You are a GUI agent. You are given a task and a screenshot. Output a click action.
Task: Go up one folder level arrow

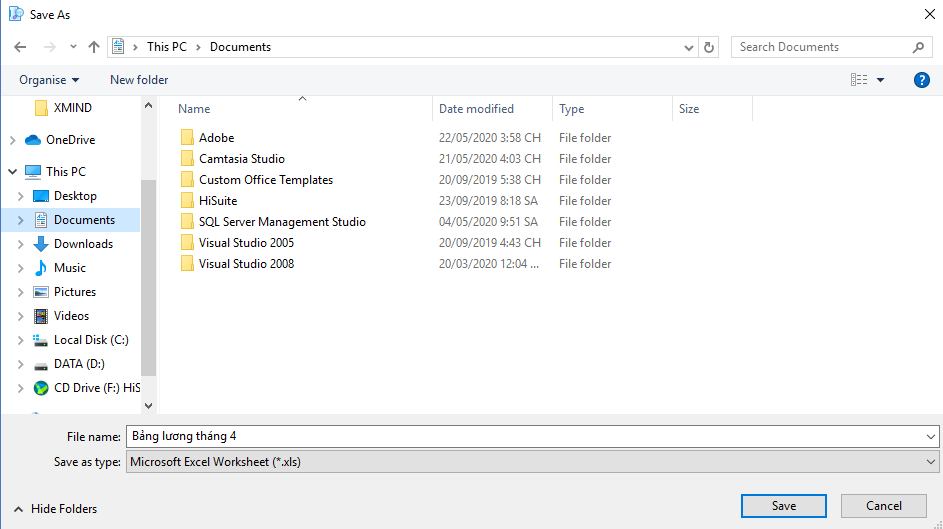93,47
